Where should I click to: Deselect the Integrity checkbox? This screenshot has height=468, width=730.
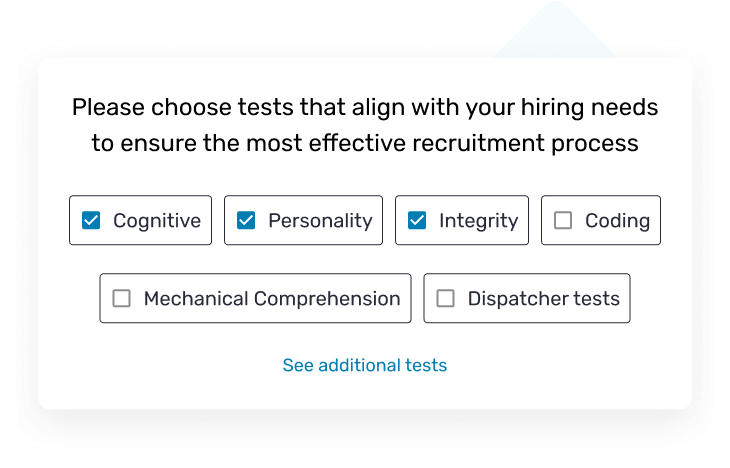click(x=417, y=221)
